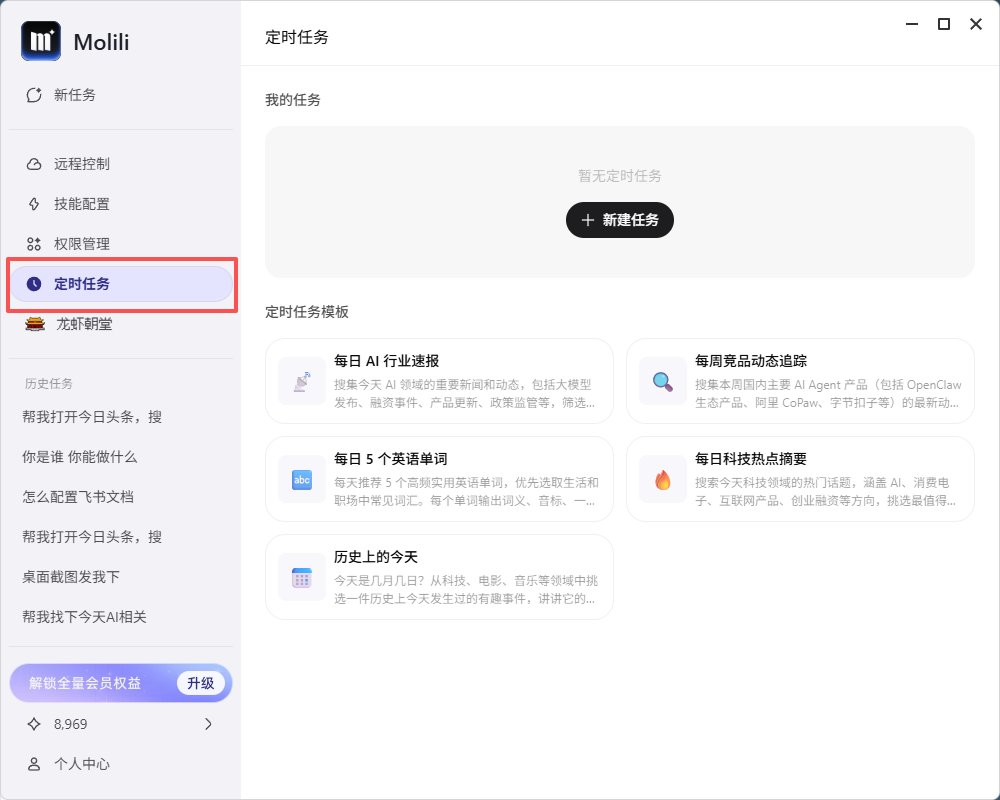This screenshot has height=800, width=1000.
Task: Open 远程控制 via its cloud icon
Action: [x=33, y=164]
